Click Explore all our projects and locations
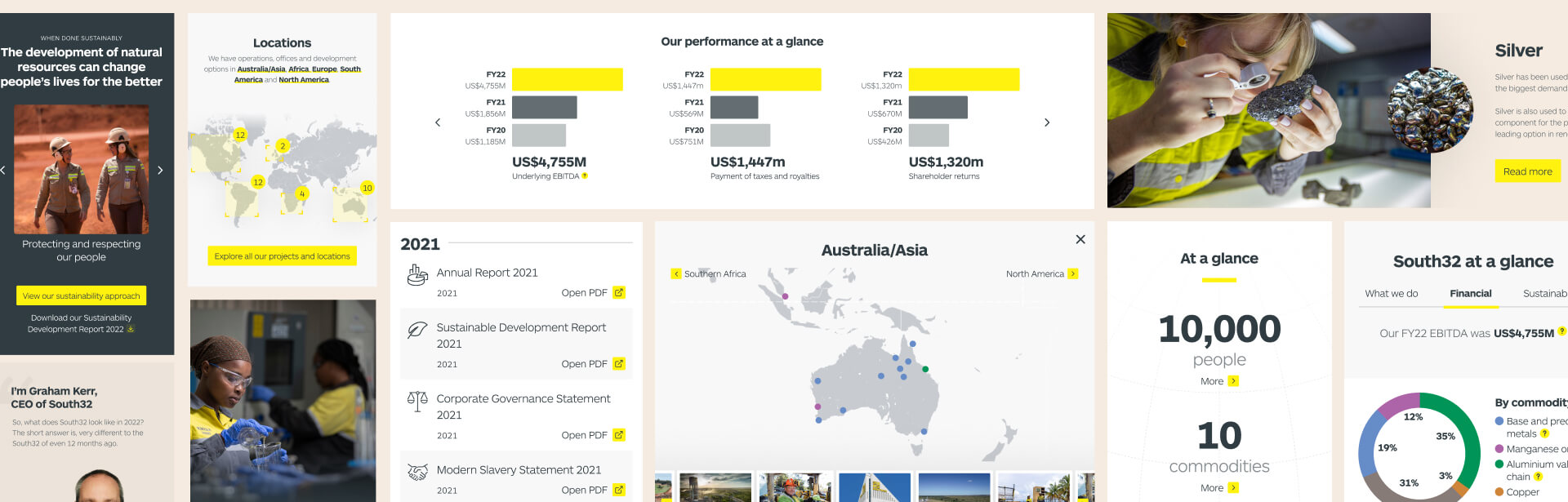 282,256
